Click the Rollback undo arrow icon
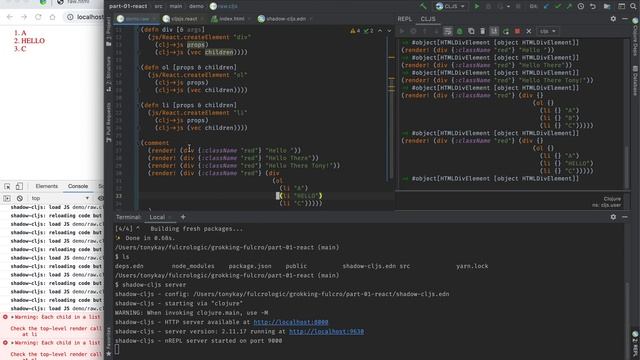Image resolution: width=640 pixels, height=360 pixels. tap(593, 7)
